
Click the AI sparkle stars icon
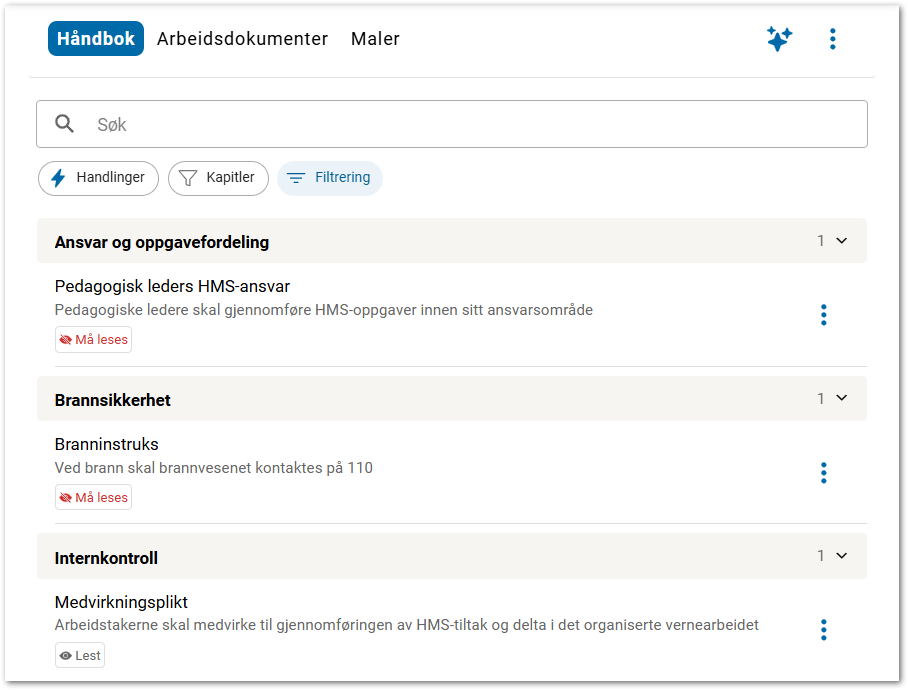[x=779, y=39]
